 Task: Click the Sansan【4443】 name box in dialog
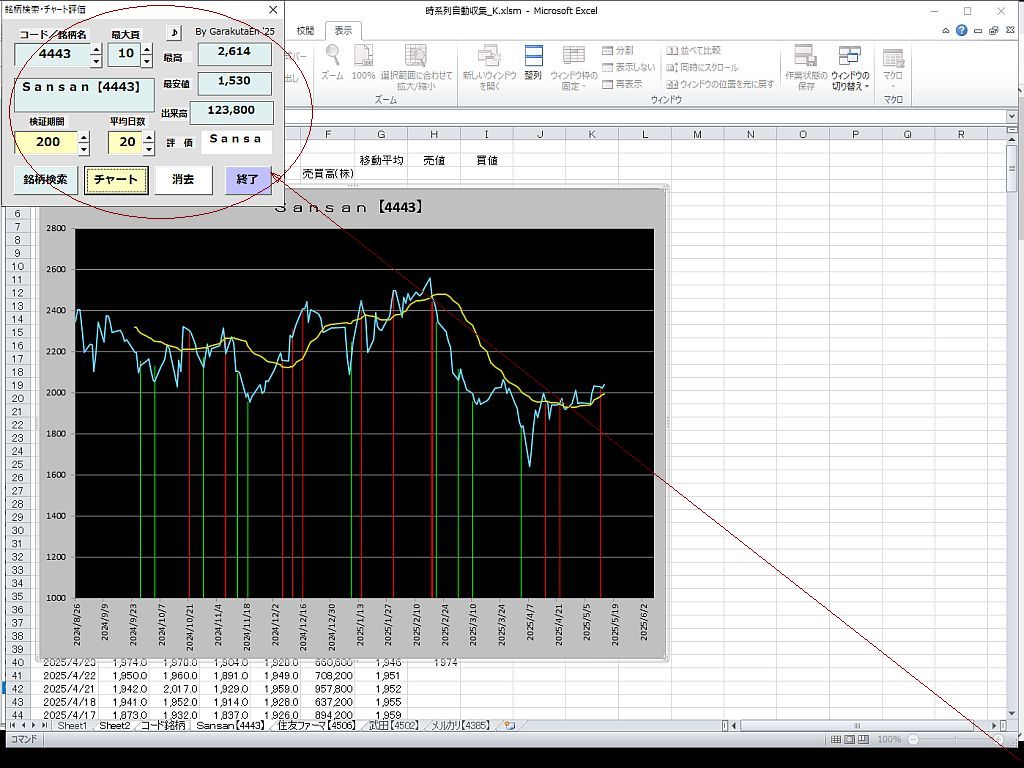84,95
